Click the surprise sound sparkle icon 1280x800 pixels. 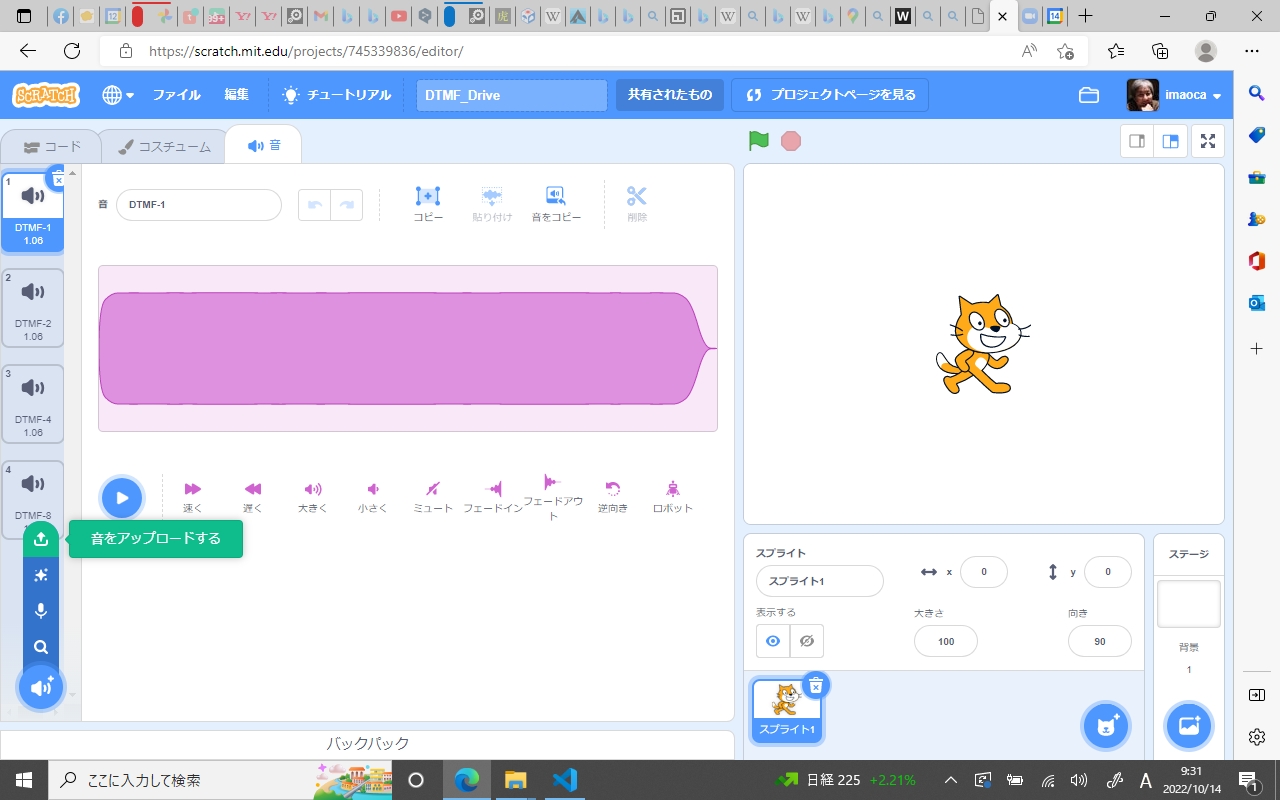pyautogui.click(x=41, y=575)
